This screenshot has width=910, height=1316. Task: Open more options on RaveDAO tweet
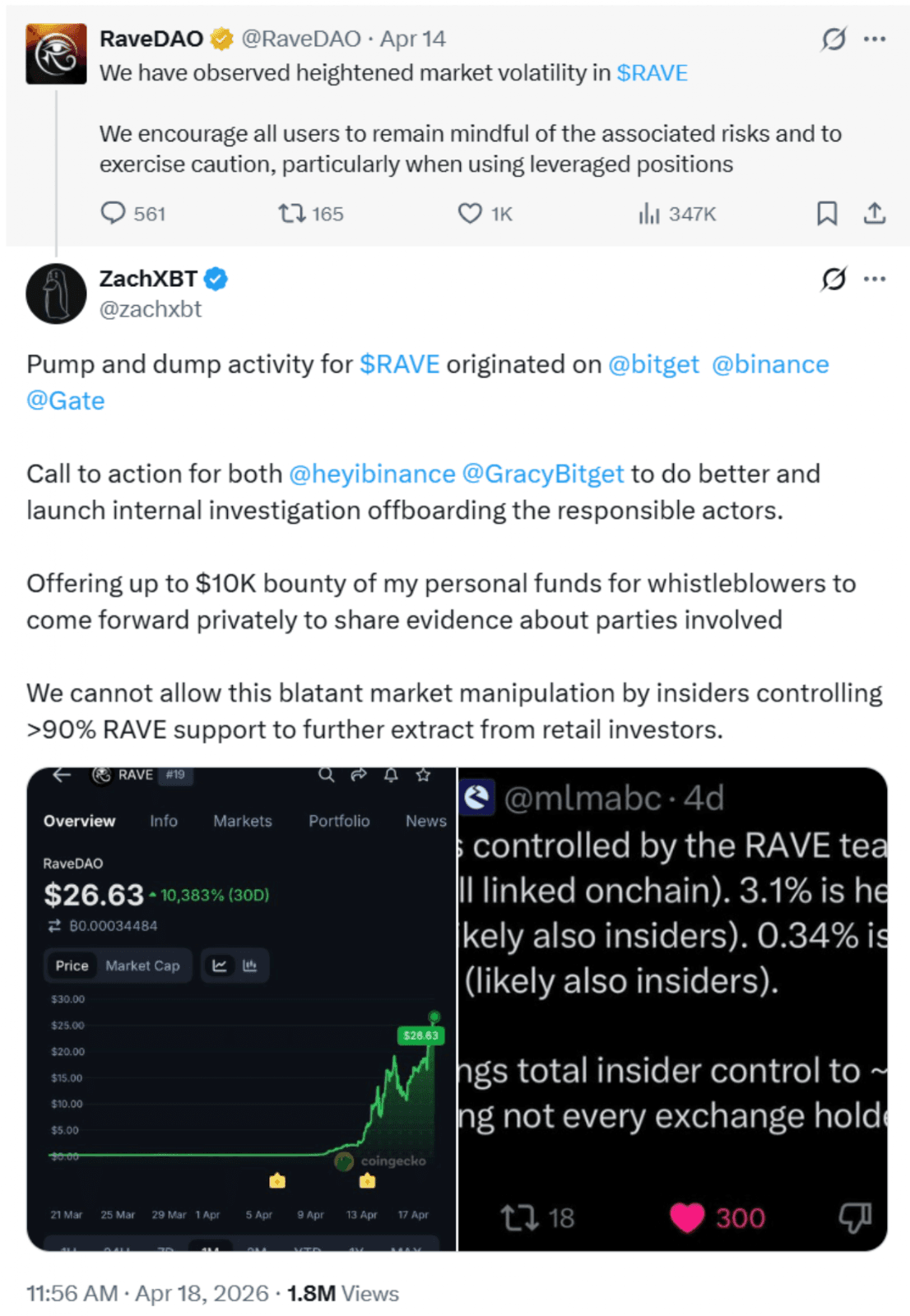pyautogui.click(x=875, y=39)
